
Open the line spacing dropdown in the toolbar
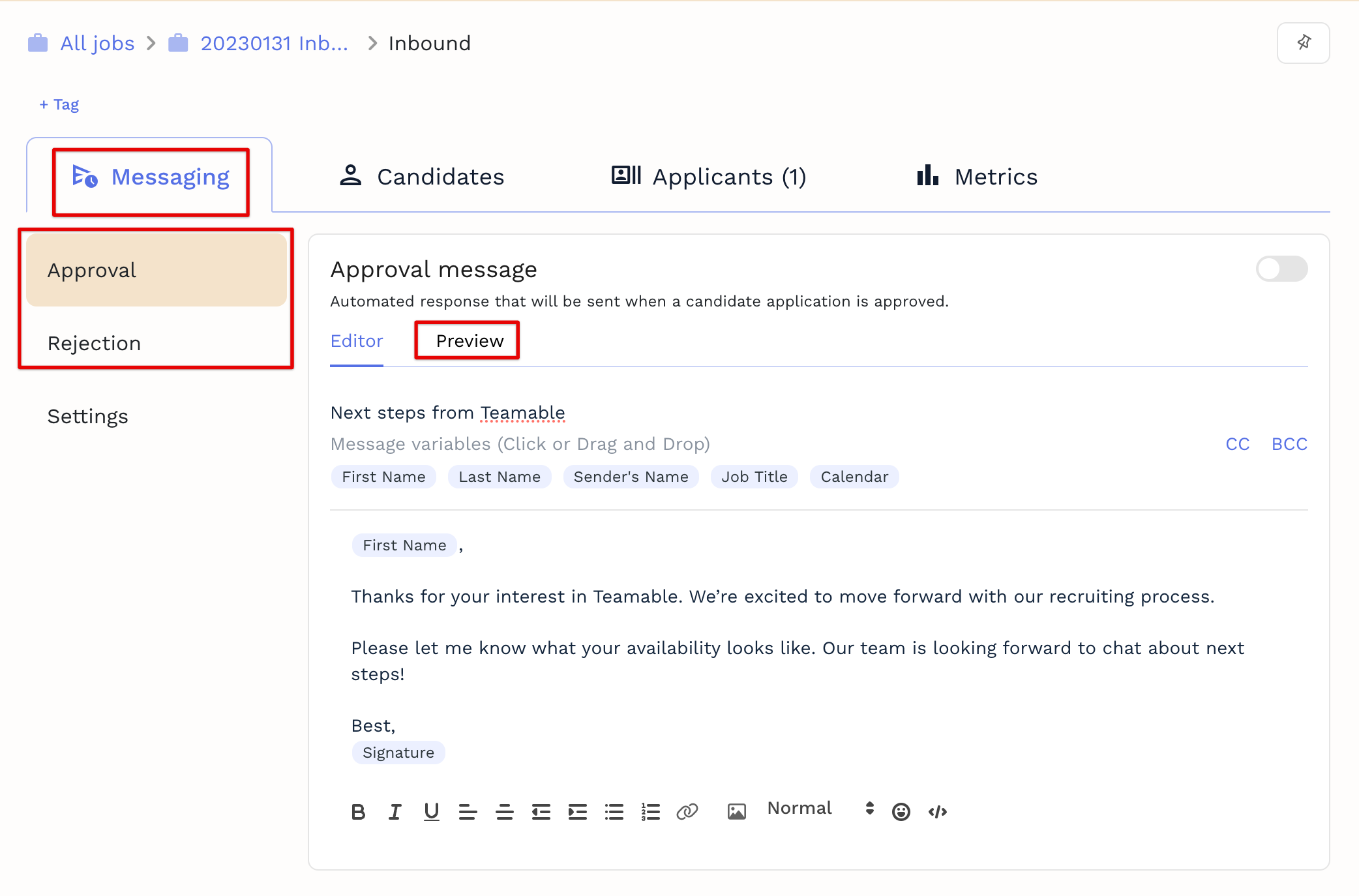(869, 809)
